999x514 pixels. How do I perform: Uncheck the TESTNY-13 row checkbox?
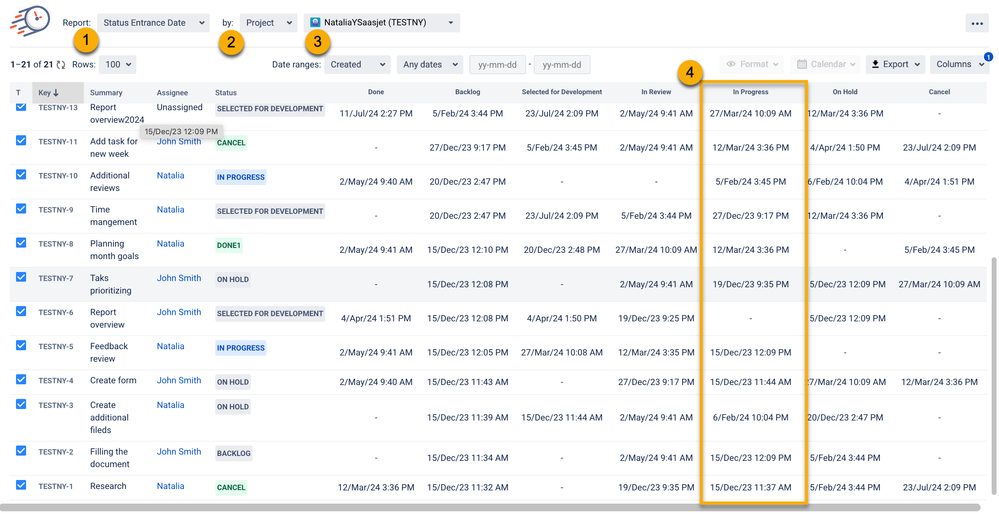point(21,107)
